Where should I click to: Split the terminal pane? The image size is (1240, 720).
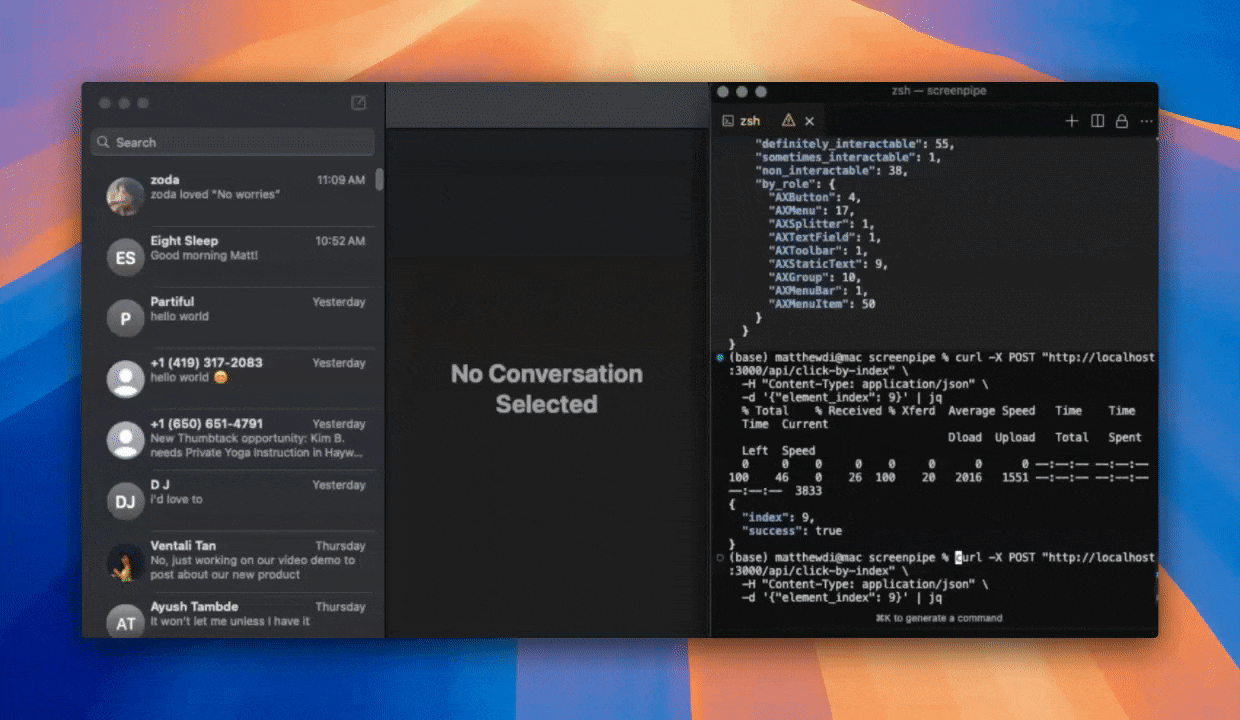point(1097,120)
